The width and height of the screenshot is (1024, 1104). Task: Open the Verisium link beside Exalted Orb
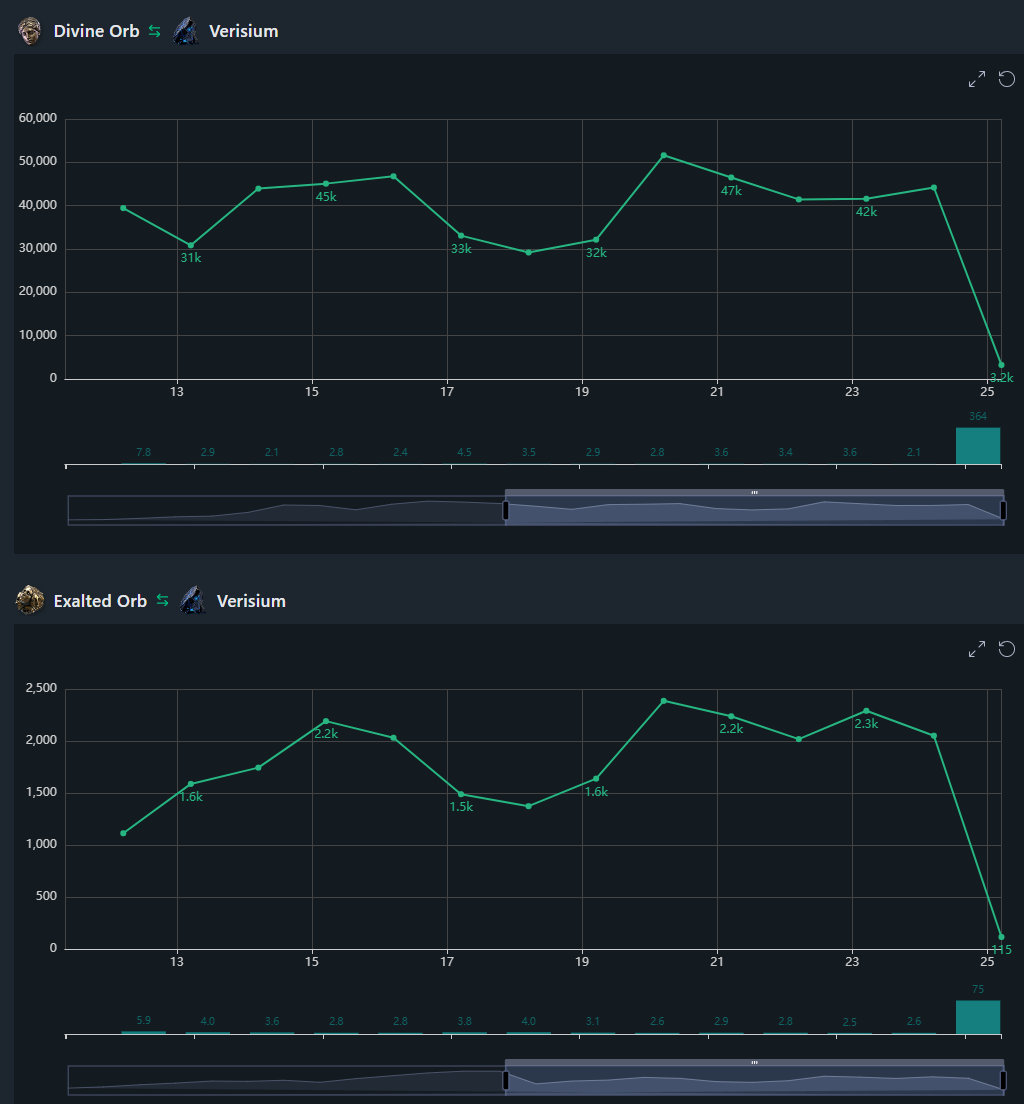(251, 601)
